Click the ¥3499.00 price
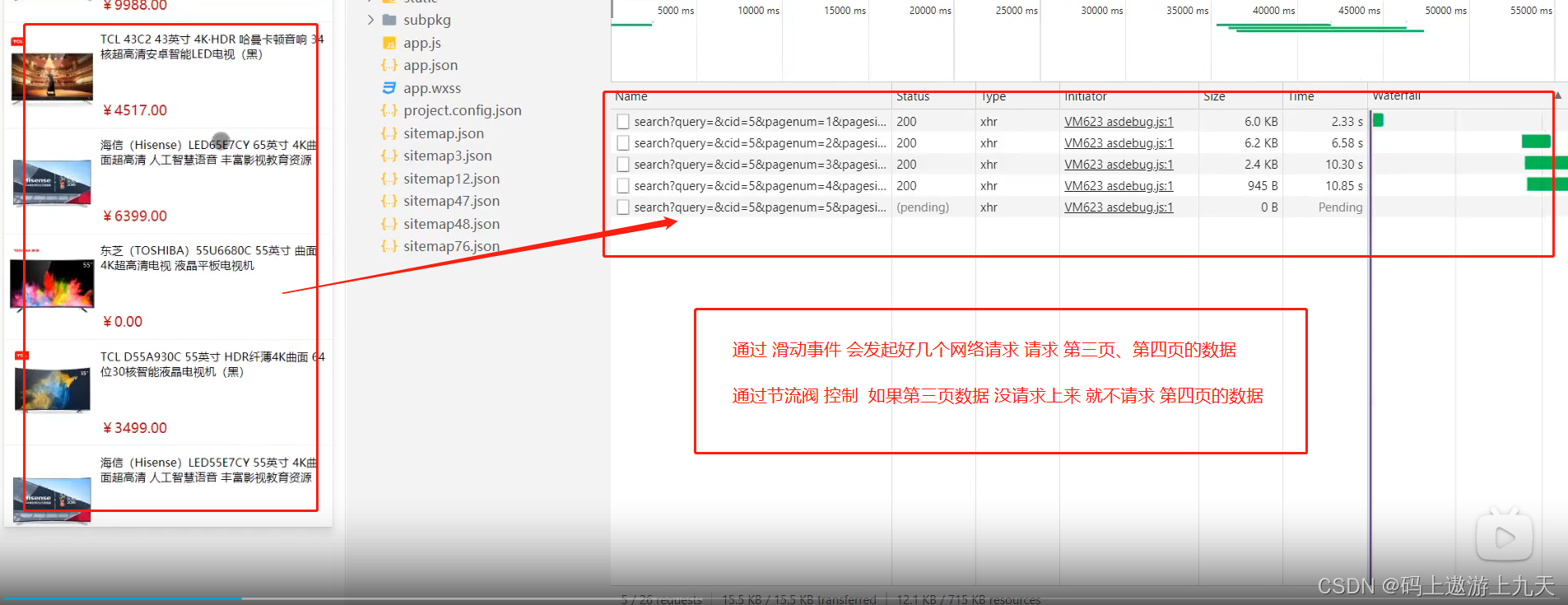Viewport: 1568px width, 605px height. [x=135, y=428]
